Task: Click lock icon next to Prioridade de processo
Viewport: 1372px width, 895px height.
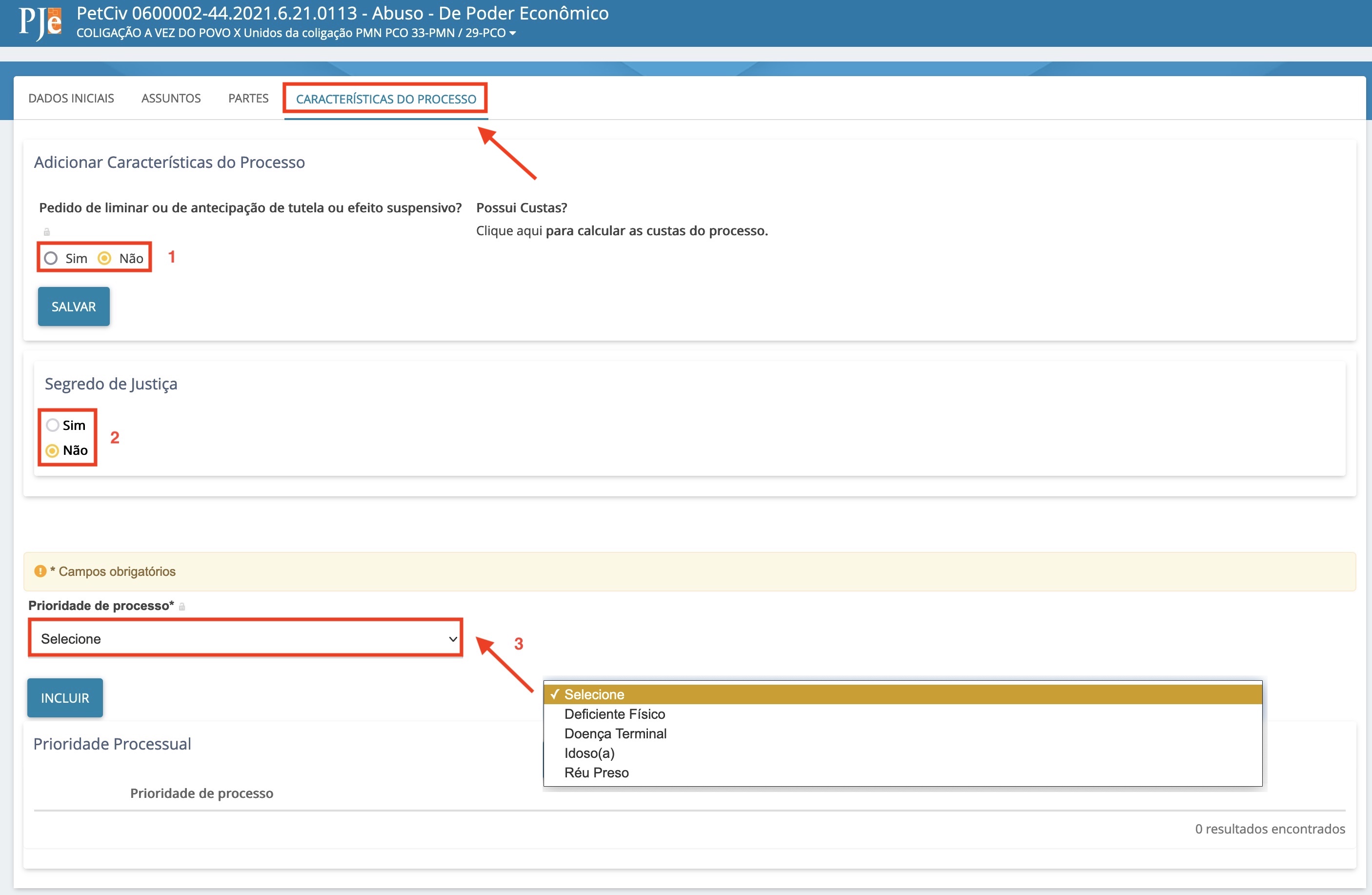Action: coord(182,606)
